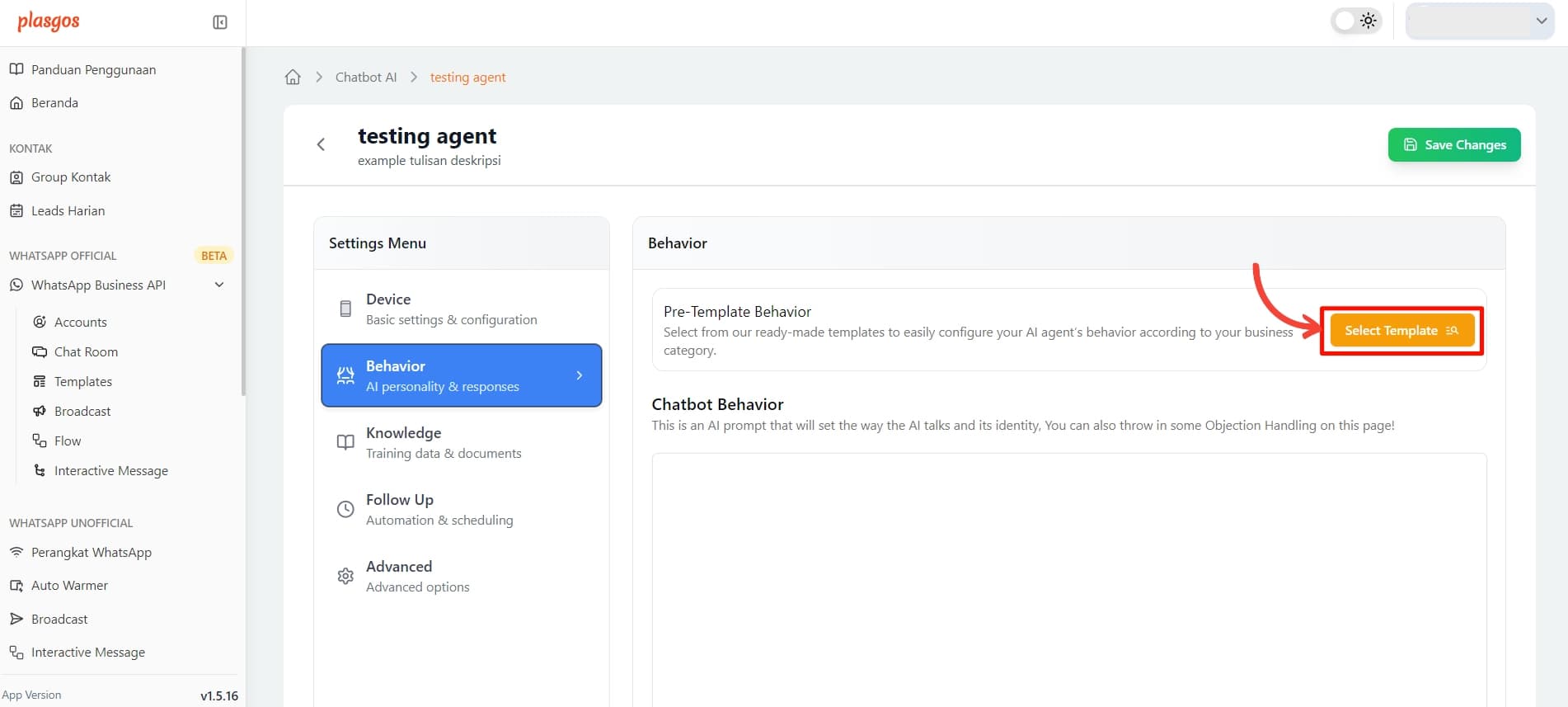The height and width of the screenshot is (707, 1568).
Task: Go back using the left arrow
Action: [x=322, y=144]
